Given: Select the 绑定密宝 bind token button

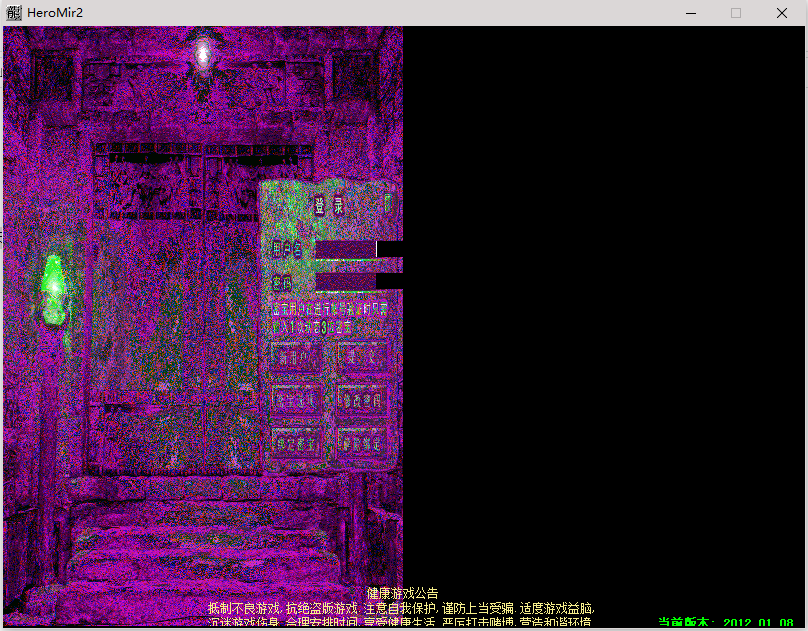Looking at the screenshot, I should click(296, 443).
